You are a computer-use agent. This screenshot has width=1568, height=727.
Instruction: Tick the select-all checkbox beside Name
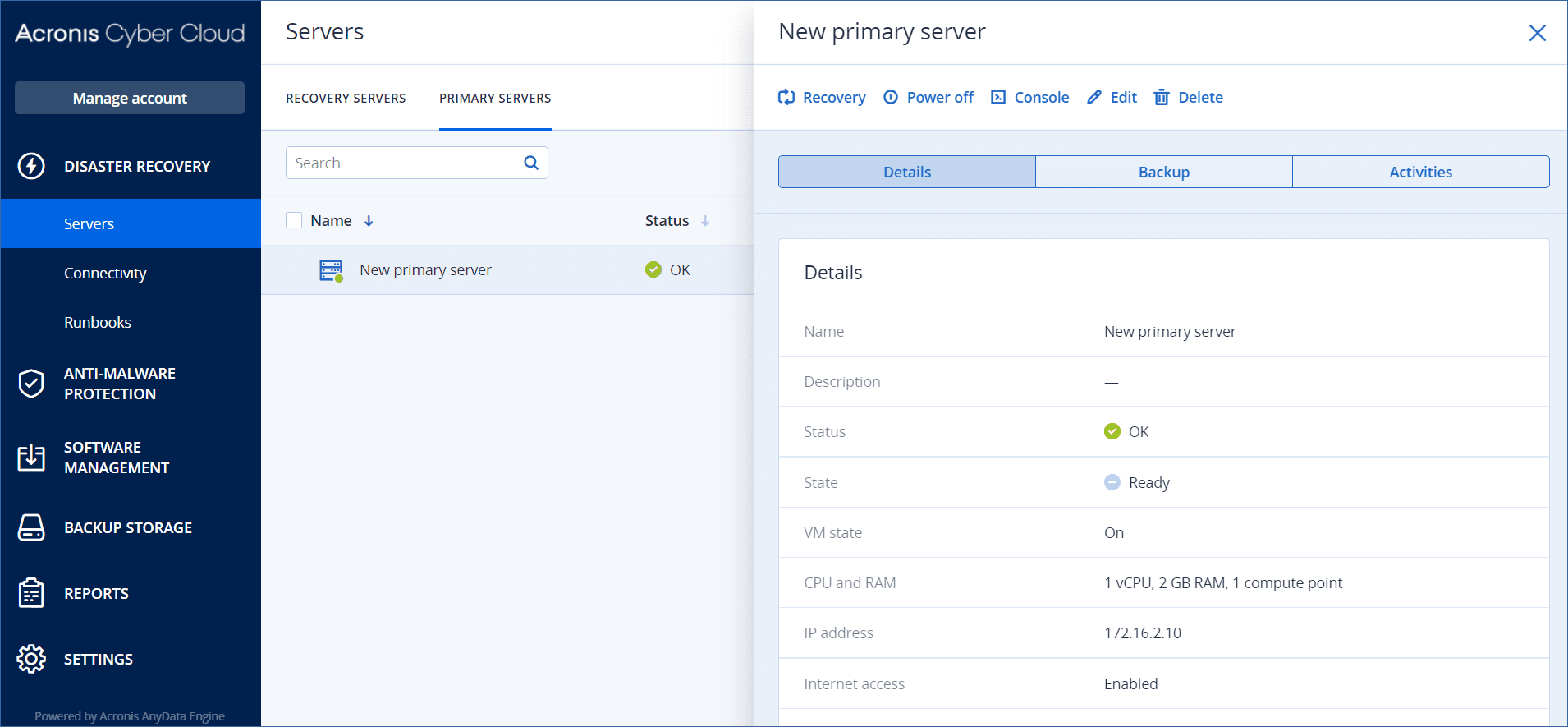coord(294,220)
